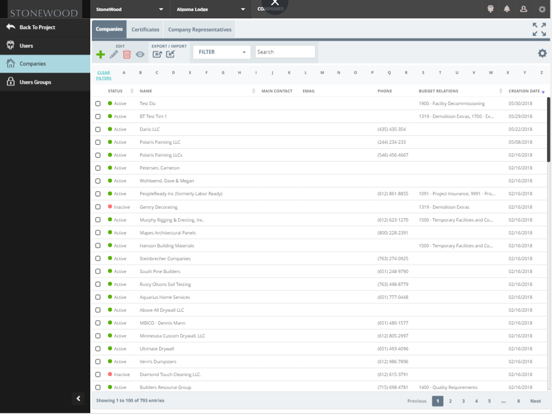The image size is (552, 414).
Task: Select the Companies tab
Action: coord(109,30)
